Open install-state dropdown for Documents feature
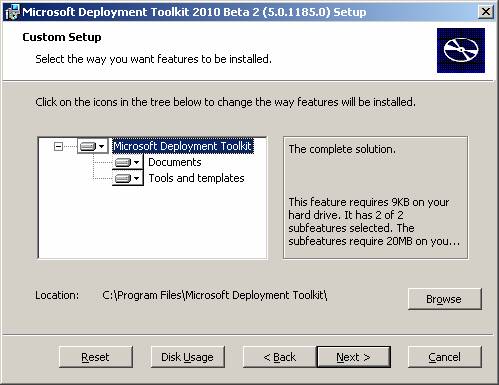 [x=128, y=162]
